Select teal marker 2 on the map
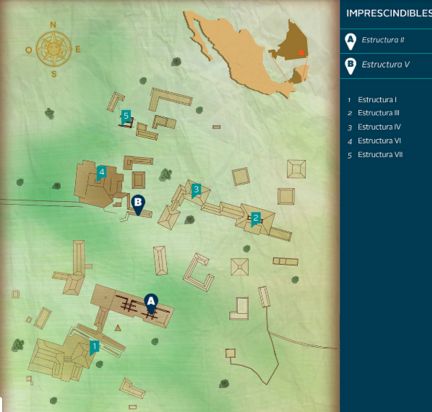Viewport: 432px width, 412px height. coord(256,220)
